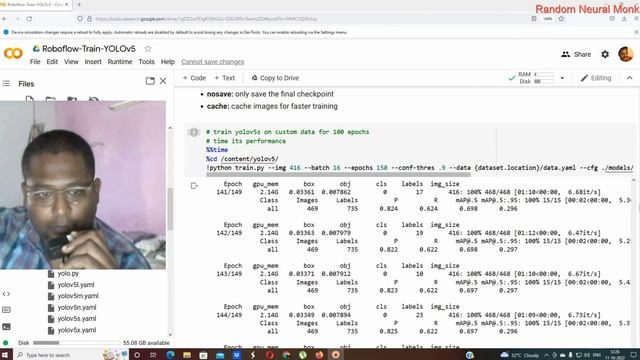Open the command palette sidebar icon

(6, 310)
